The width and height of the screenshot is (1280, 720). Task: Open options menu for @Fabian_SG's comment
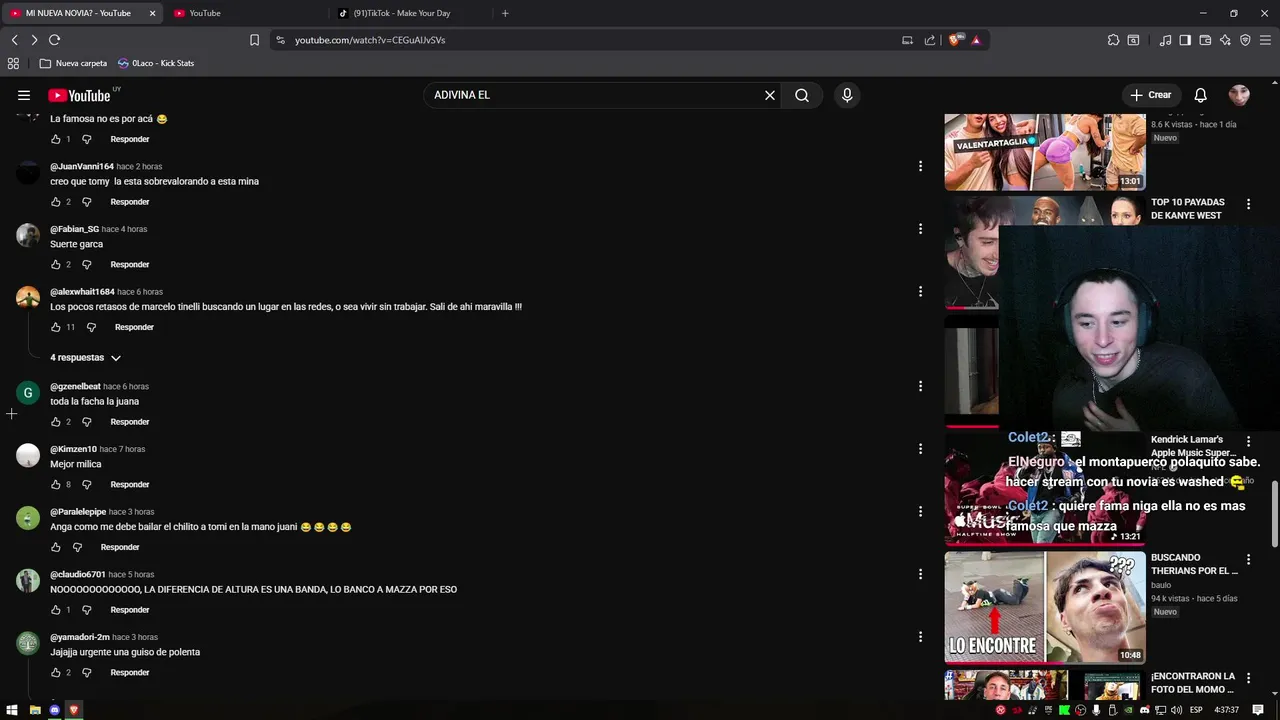[x=920, y=229]
